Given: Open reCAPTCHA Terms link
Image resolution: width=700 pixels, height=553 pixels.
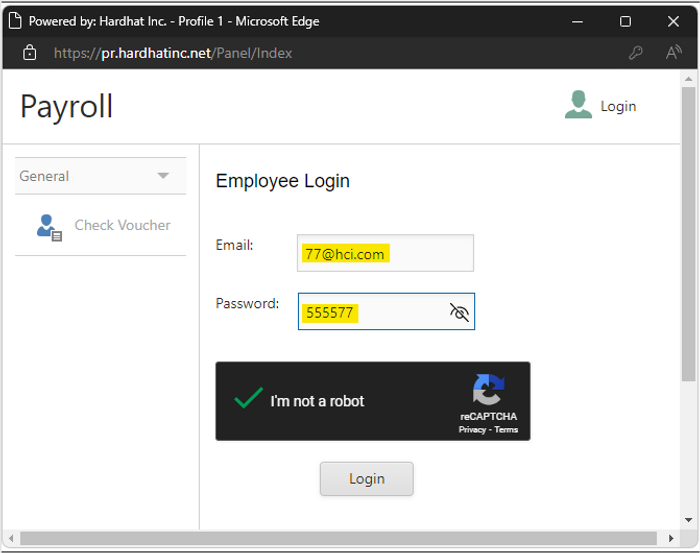Looking at the screenshot, I should click(506, 429).
